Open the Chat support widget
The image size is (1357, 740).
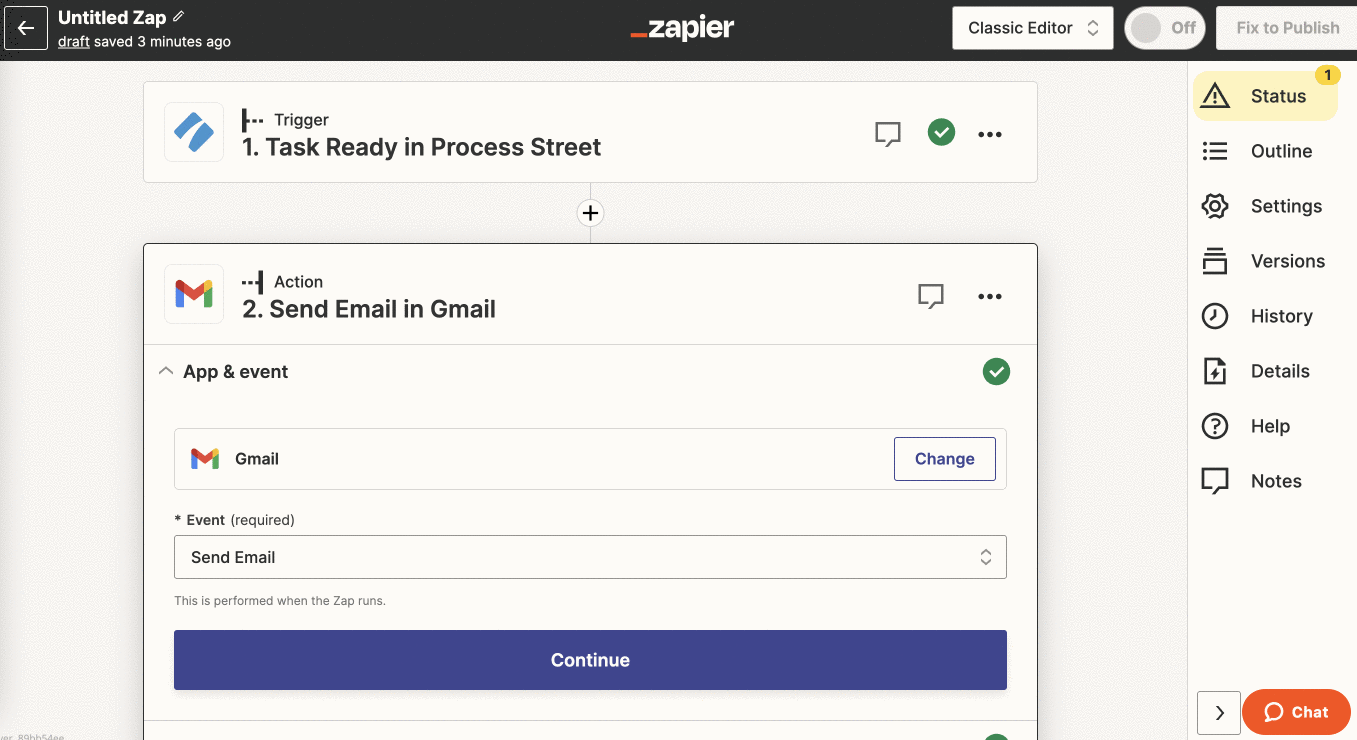point(1296,712)
